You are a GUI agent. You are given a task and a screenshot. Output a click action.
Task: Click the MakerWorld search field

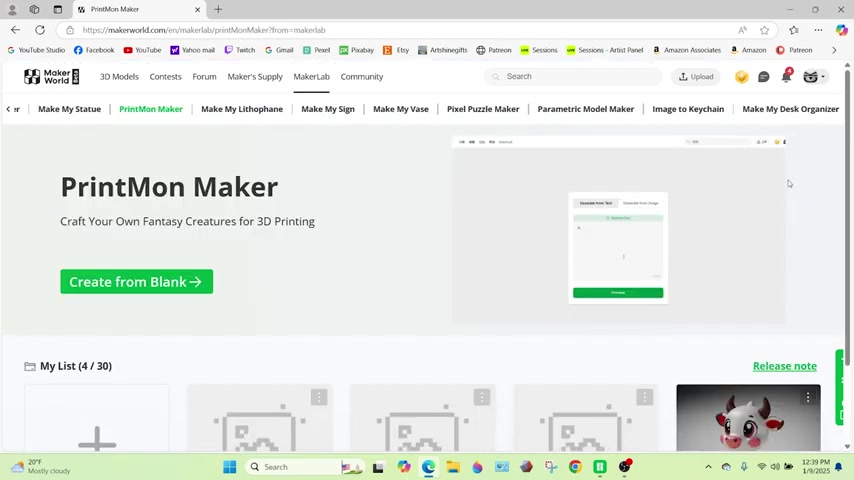pos(573,77)
